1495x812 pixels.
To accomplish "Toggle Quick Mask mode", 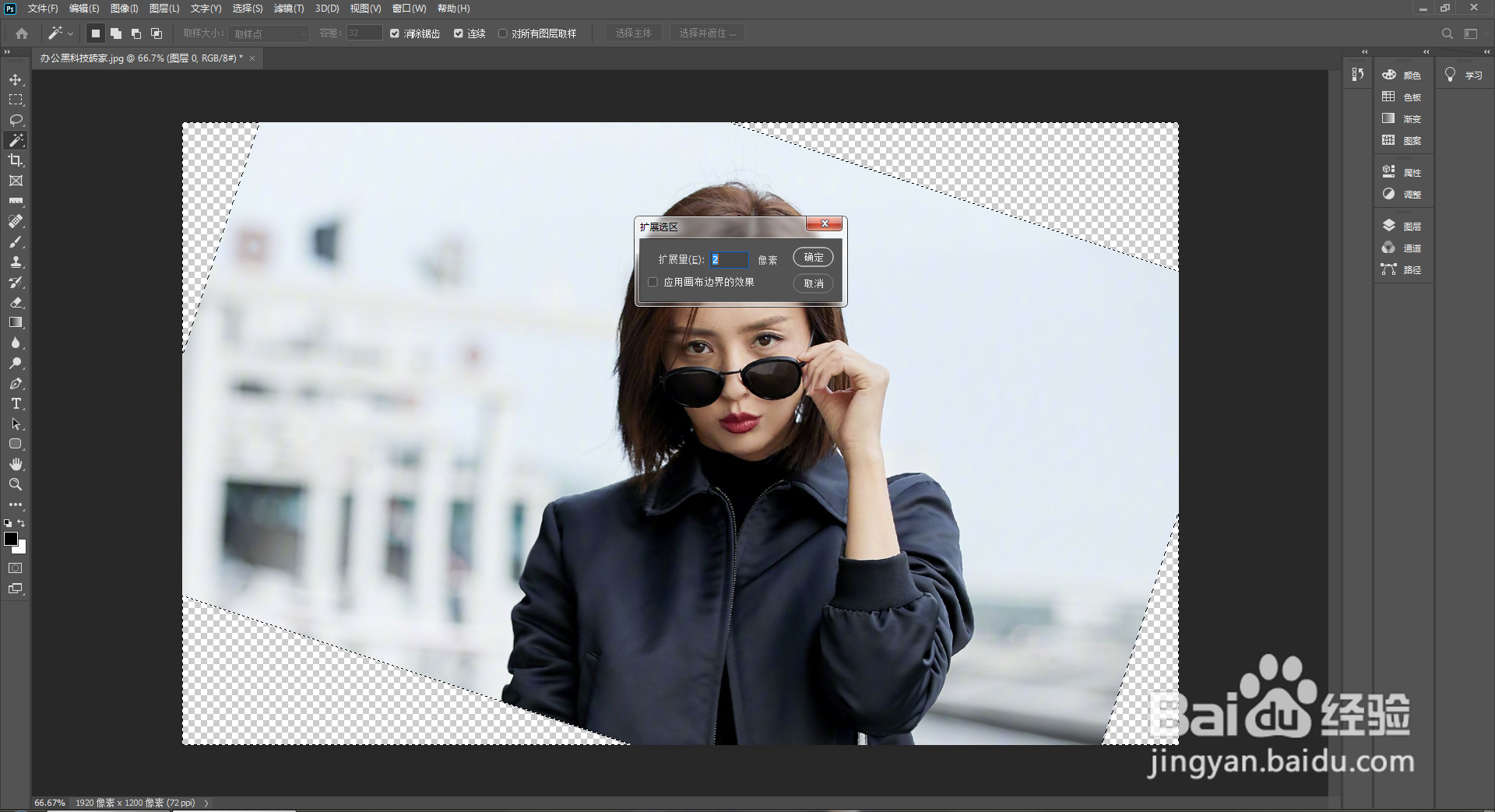I will [16, 568].
